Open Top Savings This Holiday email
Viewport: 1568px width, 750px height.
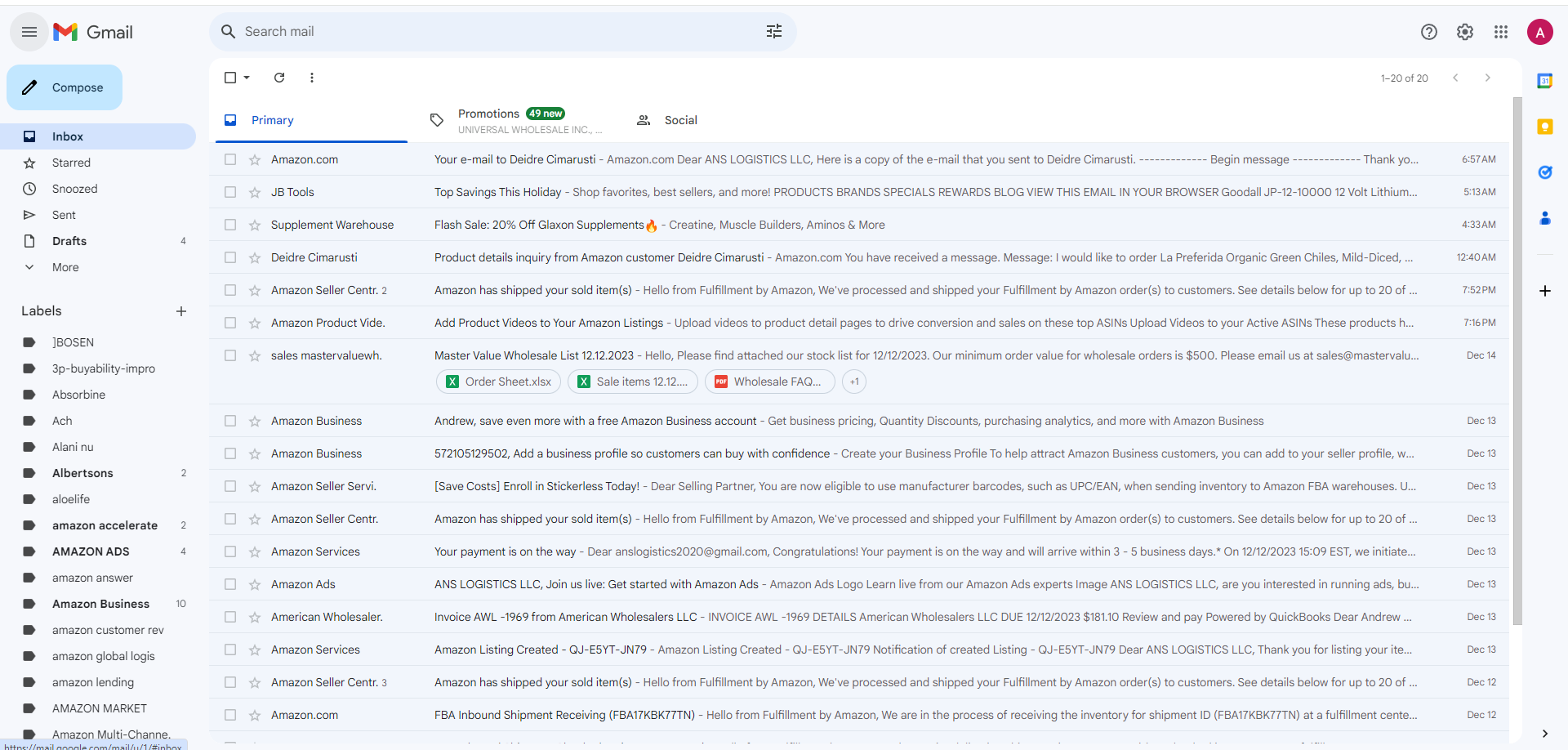pyautogui.click(x=859, y=192)
